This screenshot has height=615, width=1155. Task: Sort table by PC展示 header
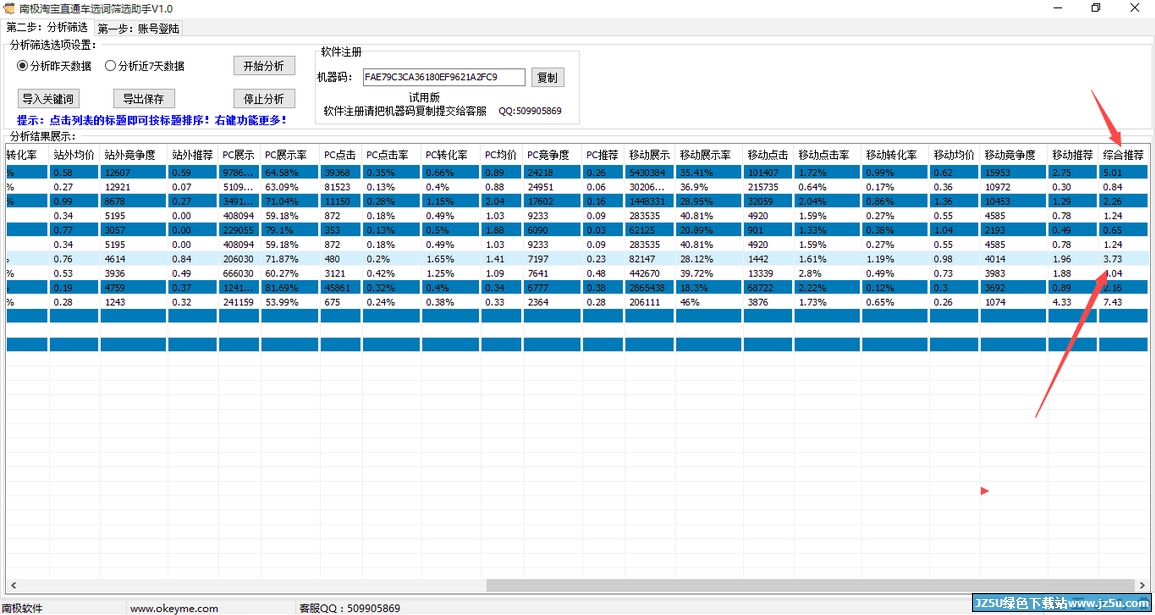(239, 155)
